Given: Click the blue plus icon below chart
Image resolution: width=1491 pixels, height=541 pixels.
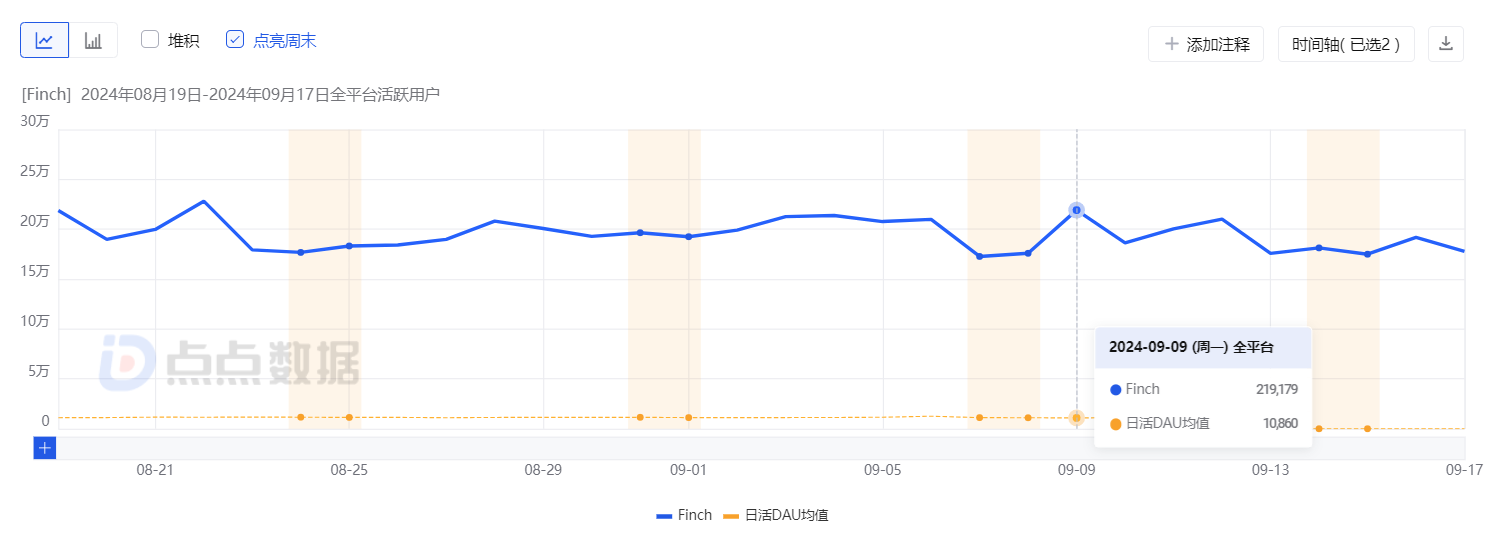Looking at the screenshot, I should (x=44, y=448).
